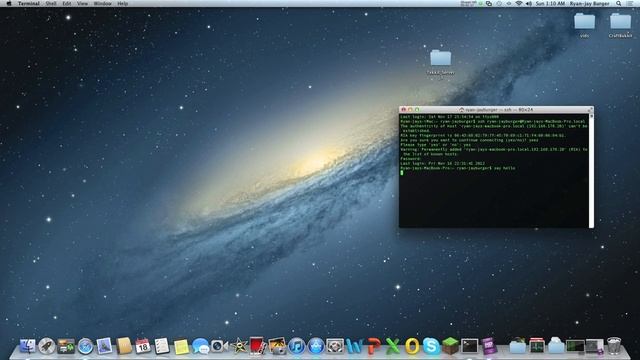Open Microsoft Word W icon
Image resolution: width=640 pixels, height=360 pixels.
pyautogui.click(x=354, y=346)
